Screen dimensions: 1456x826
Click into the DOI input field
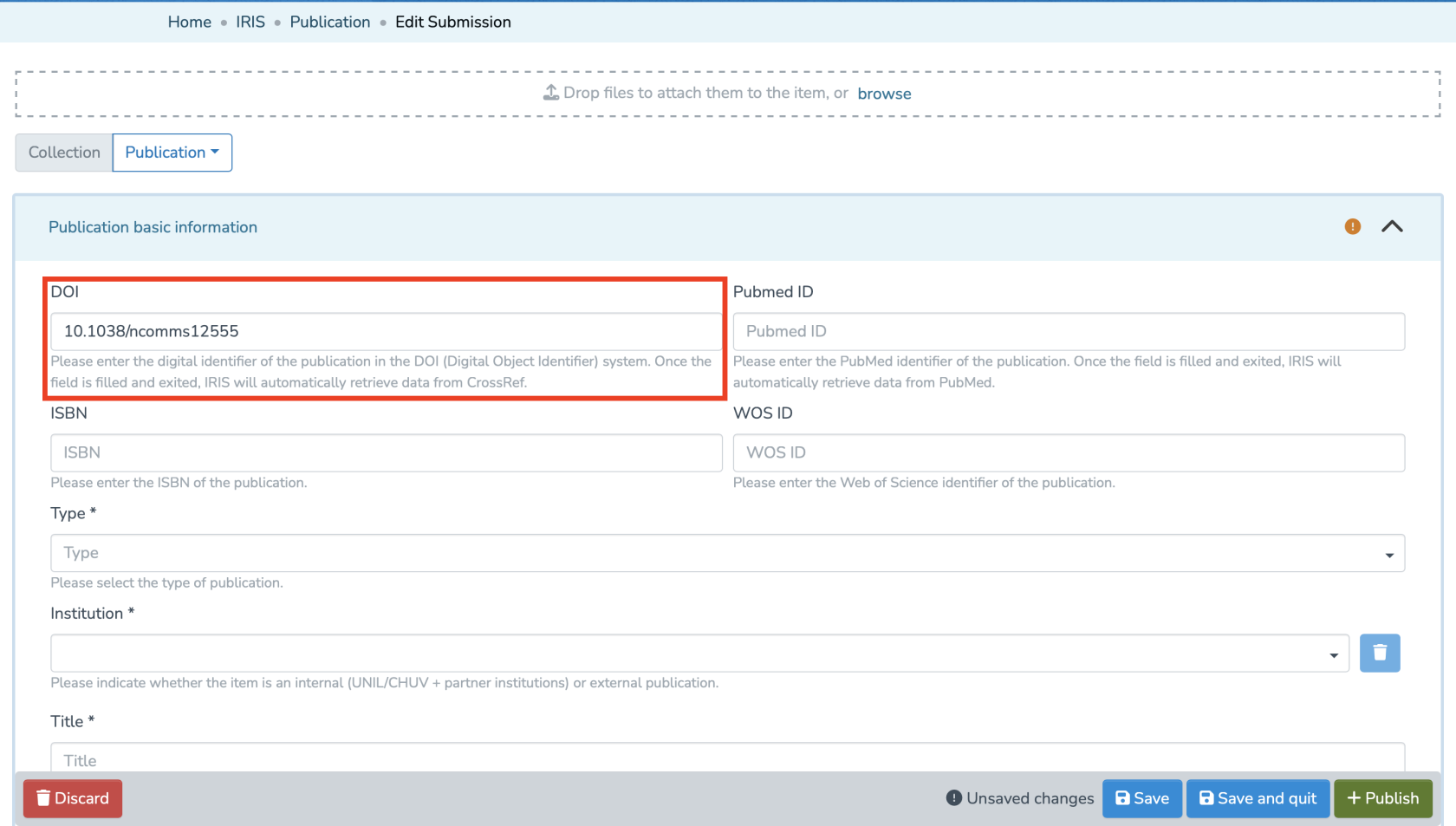[x=386, y=331]
